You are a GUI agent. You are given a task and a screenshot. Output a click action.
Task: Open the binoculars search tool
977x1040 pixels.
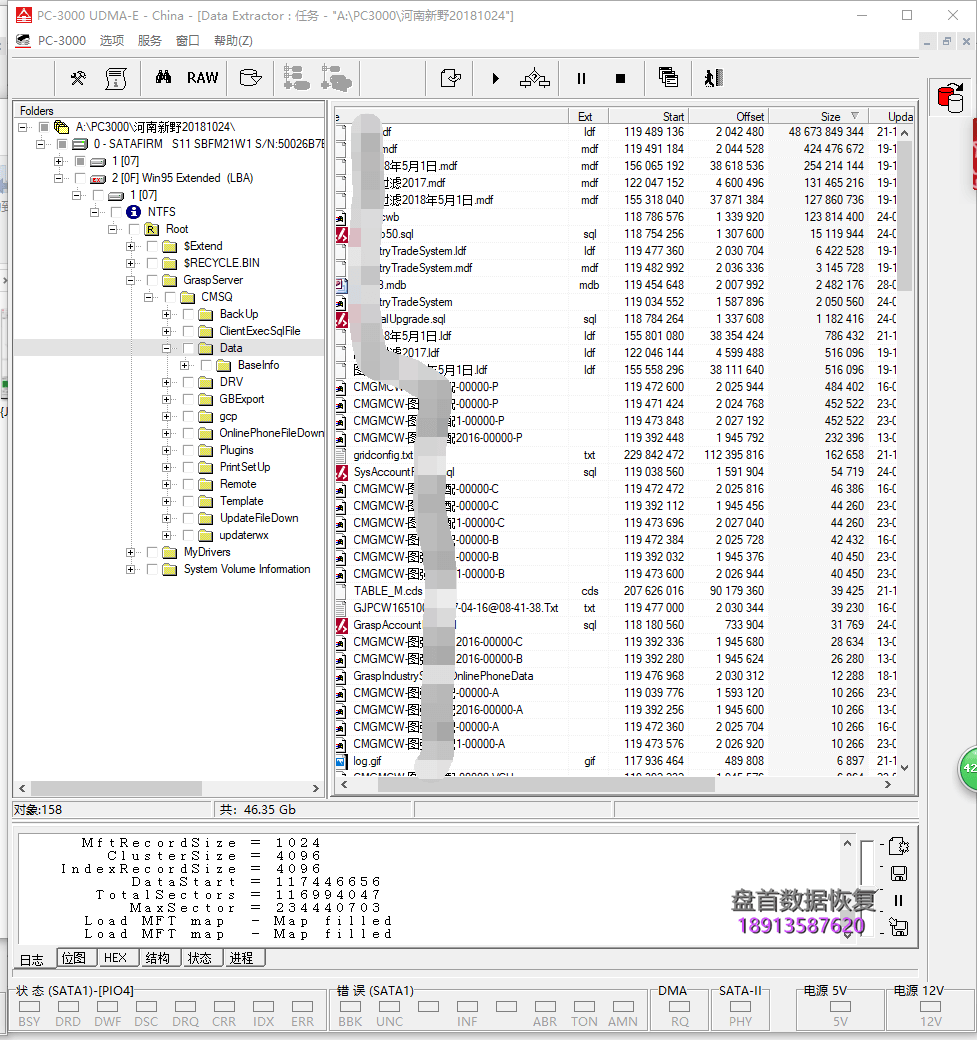point(163,78)
